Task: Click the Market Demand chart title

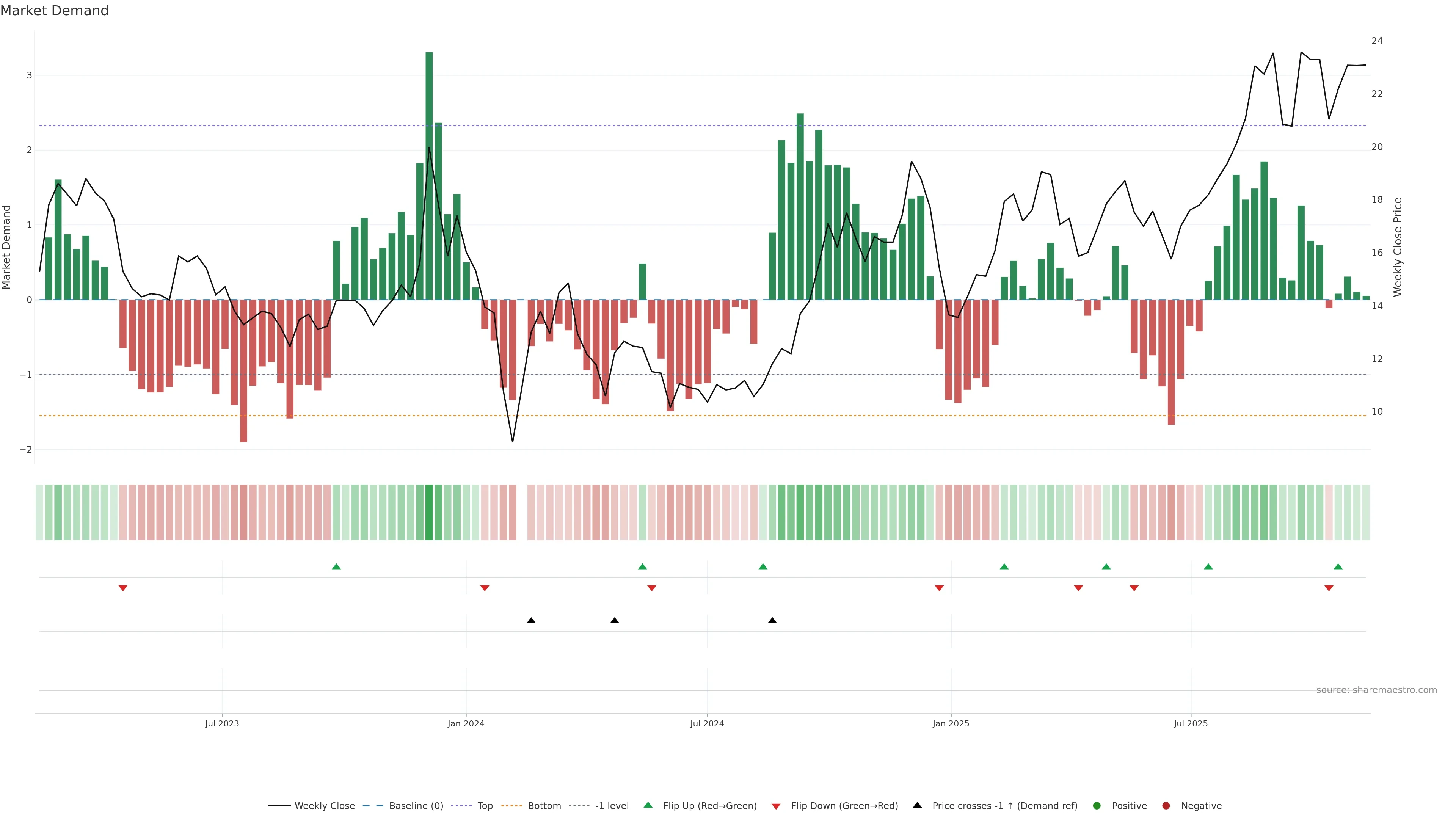Action: tap(54, 11)
